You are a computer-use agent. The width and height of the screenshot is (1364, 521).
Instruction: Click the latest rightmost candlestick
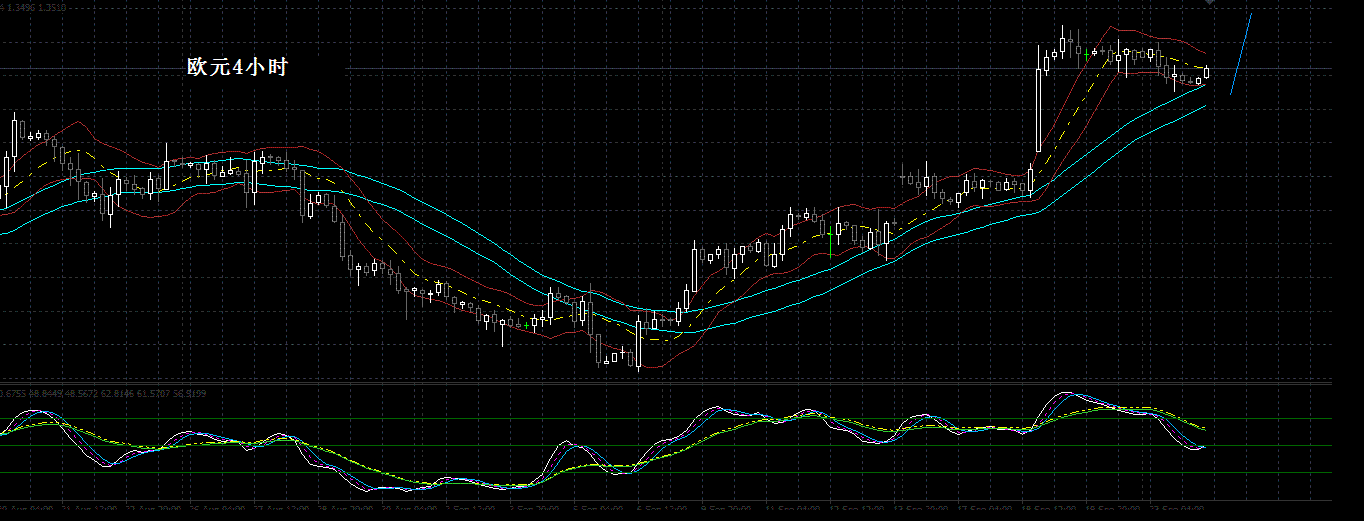(x=1207, y=73)
